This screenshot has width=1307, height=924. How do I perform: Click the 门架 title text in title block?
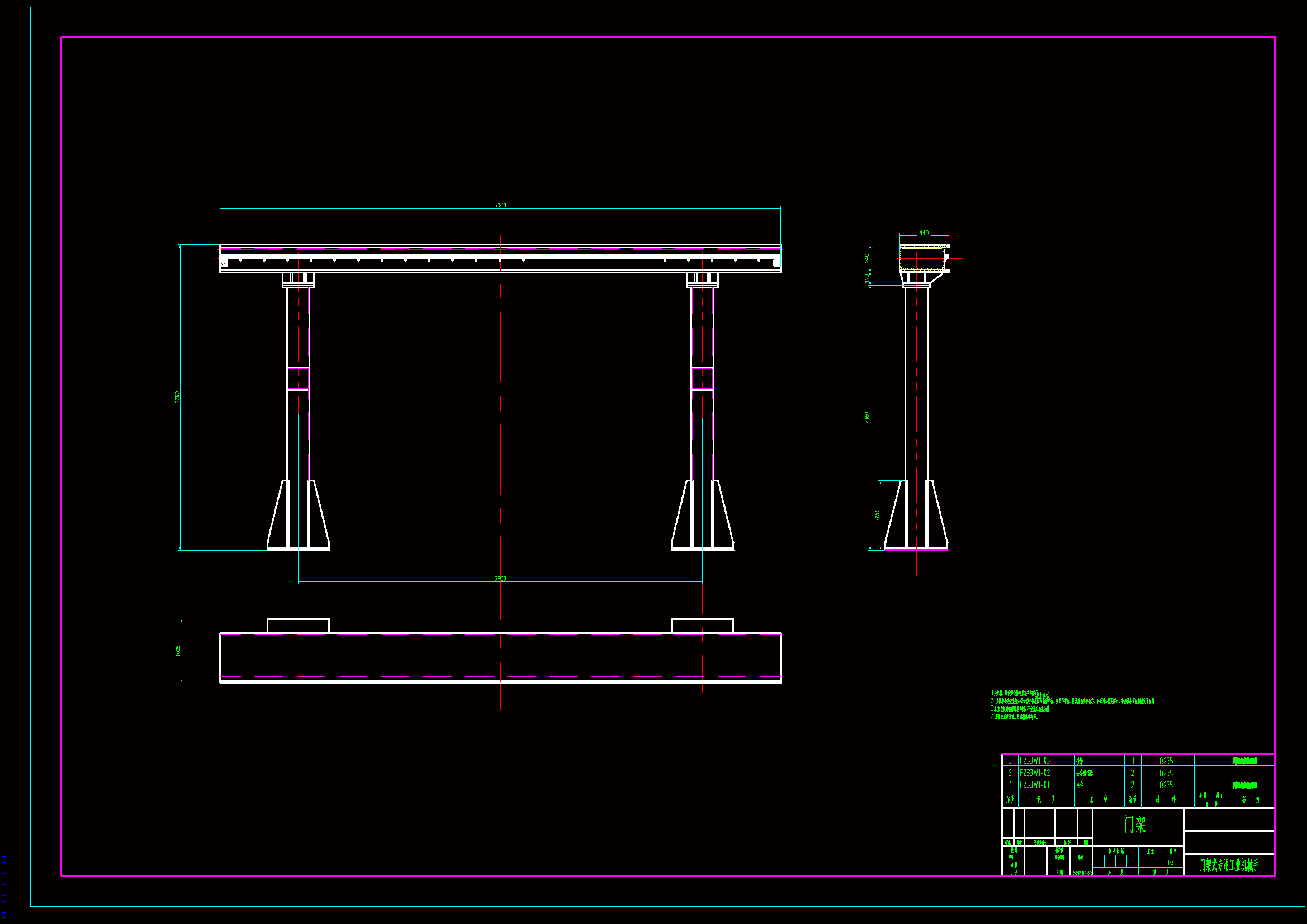(1135, 825)
